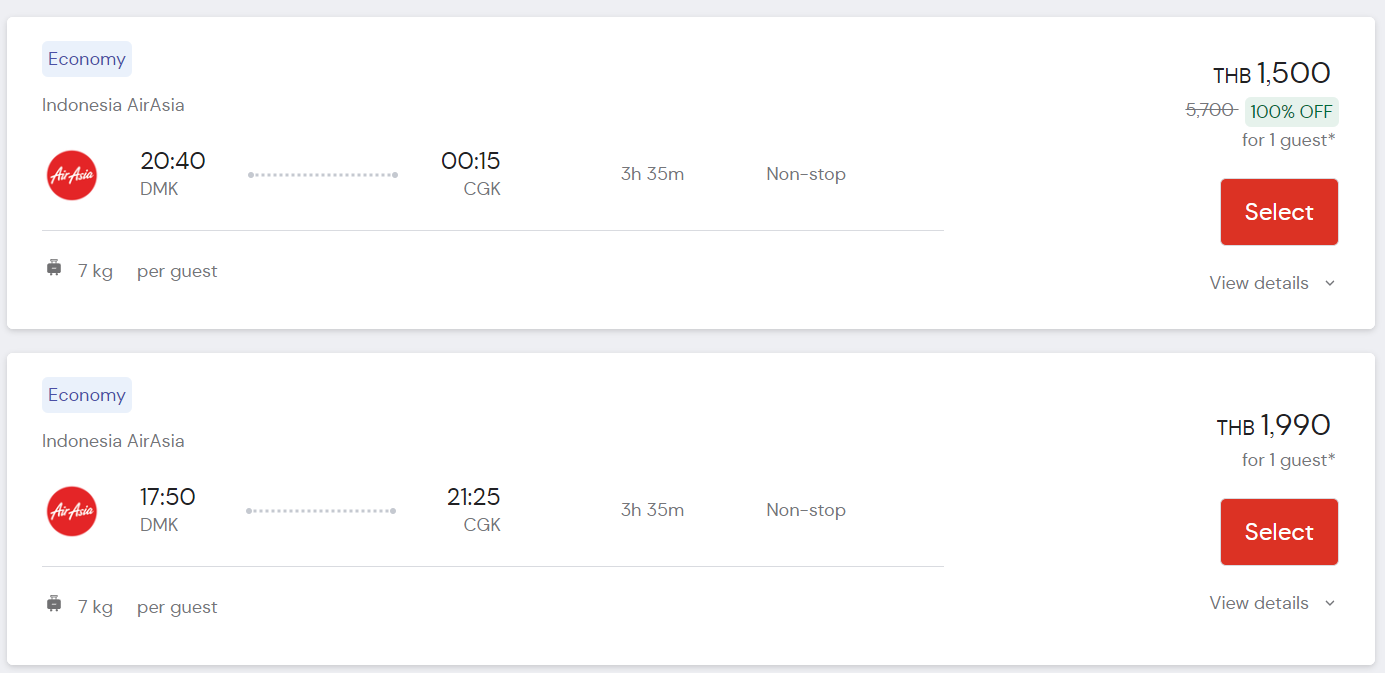
Task: Click Non-stop label on the 20:40 flight
Action: pos(806,174)
